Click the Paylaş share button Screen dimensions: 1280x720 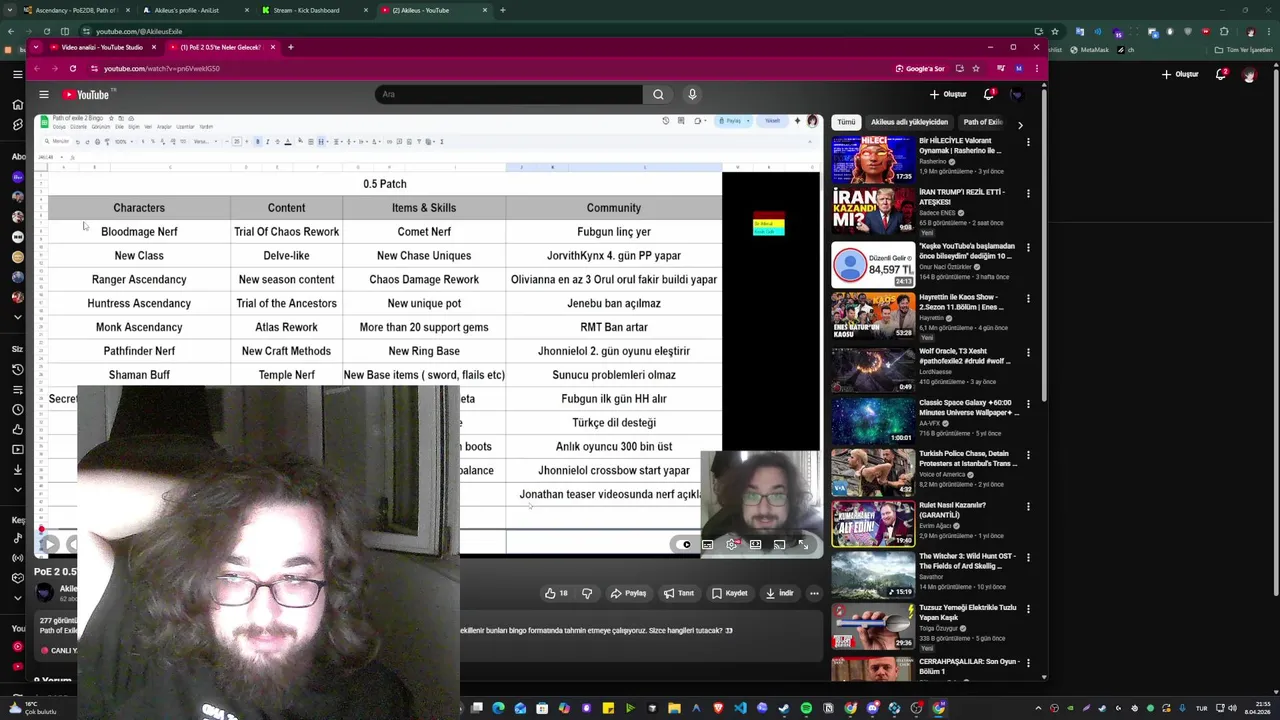coord(628,593)
